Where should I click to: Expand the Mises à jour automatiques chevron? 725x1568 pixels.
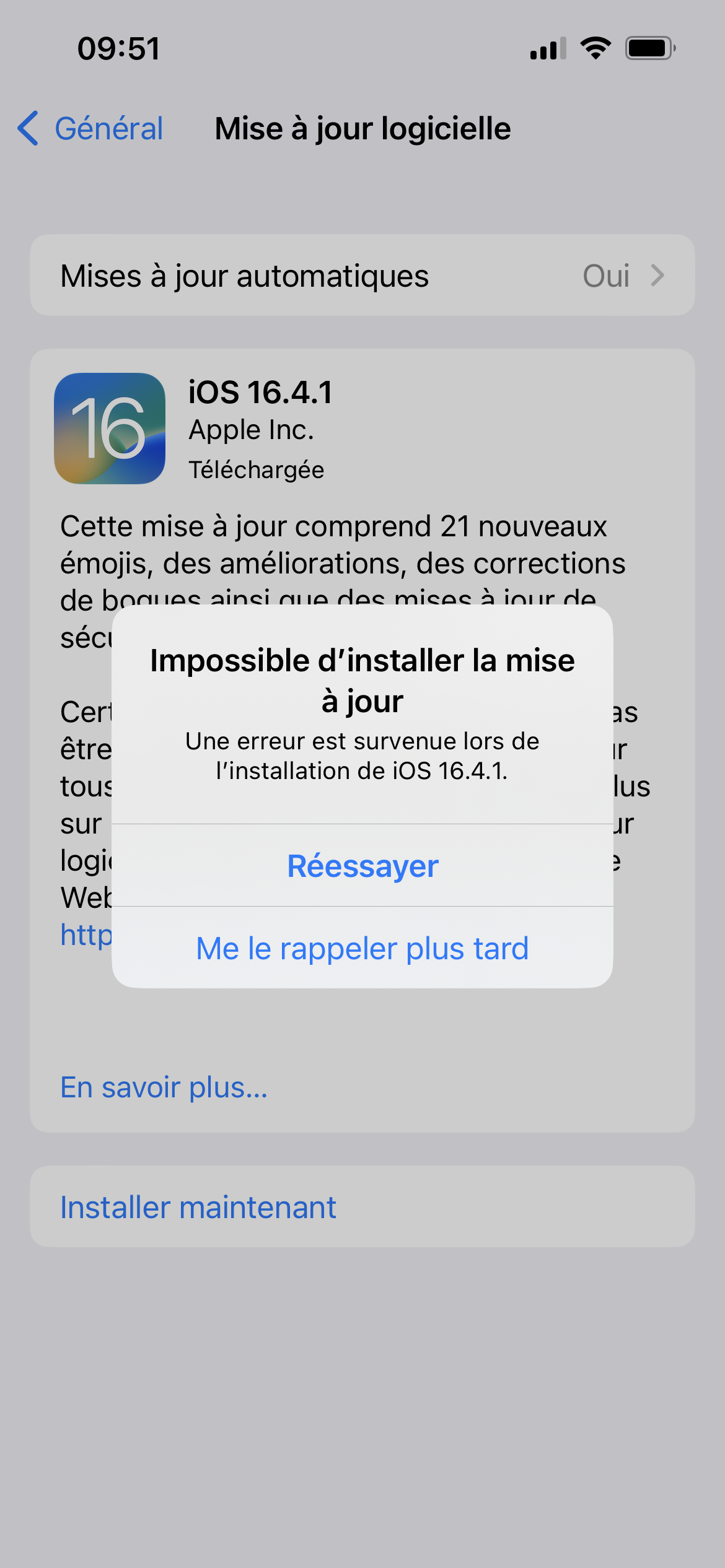(657, 276)
